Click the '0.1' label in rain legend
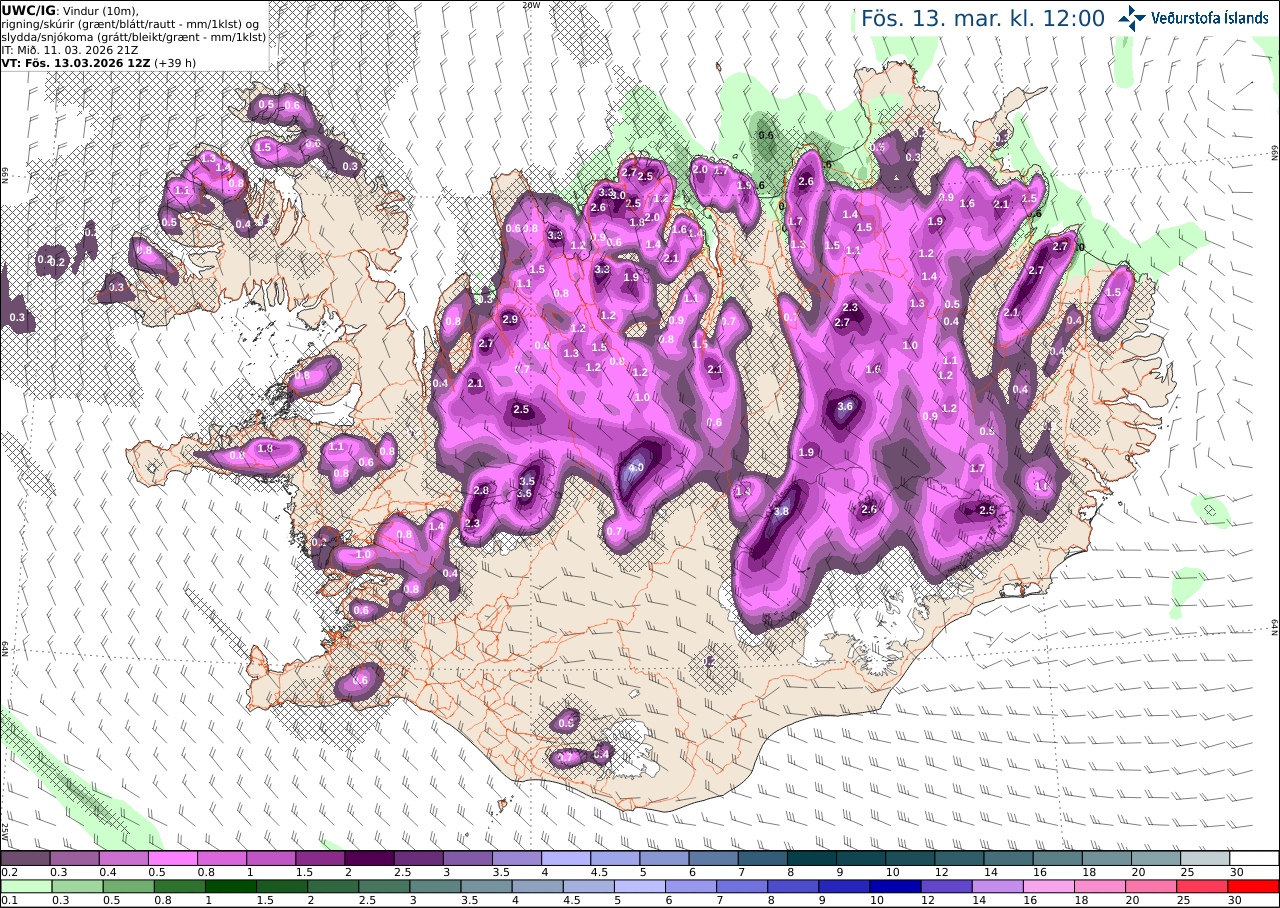The image size is (1280, 908). (9, 900)
